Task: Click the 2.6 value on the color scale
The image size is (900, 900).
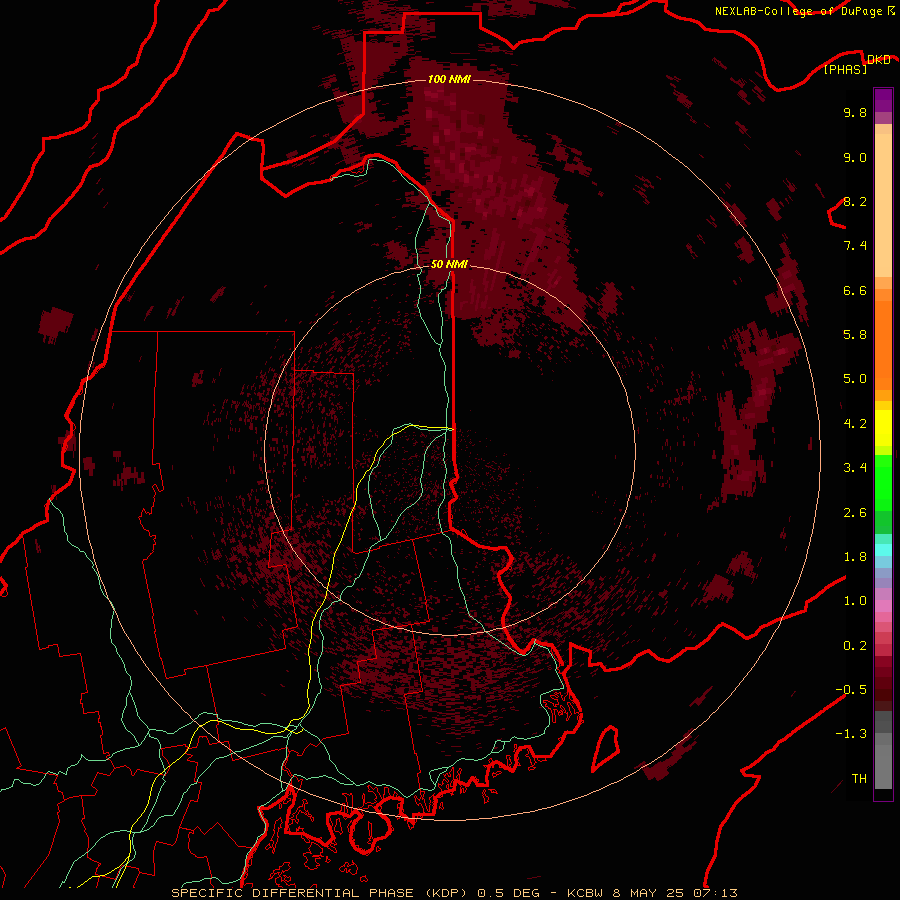Action: [x=855, y=513]
